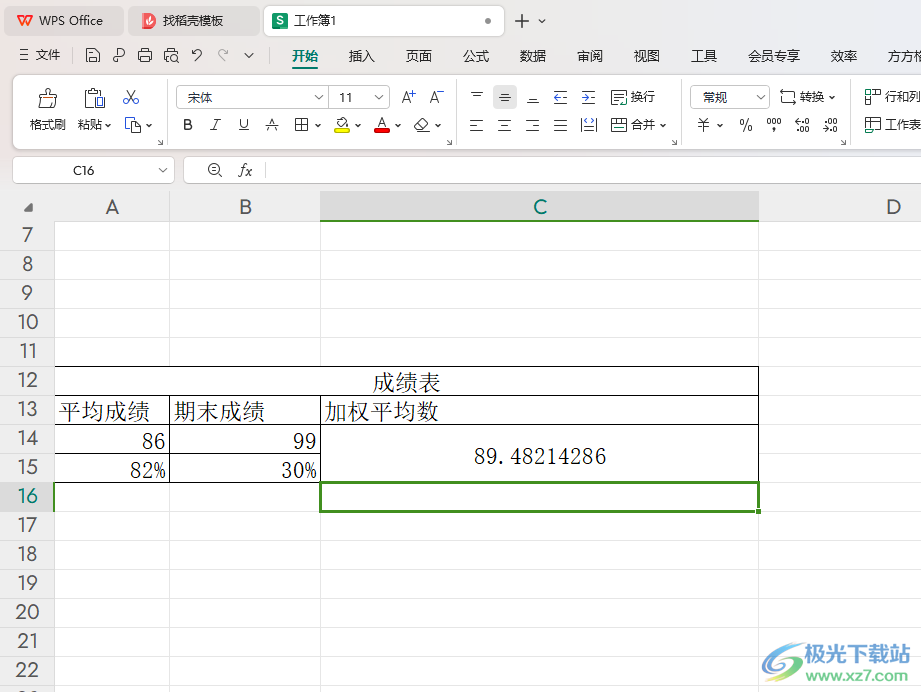Open the Name Box dropdown
921x692 pixels.
coord(163,170)
